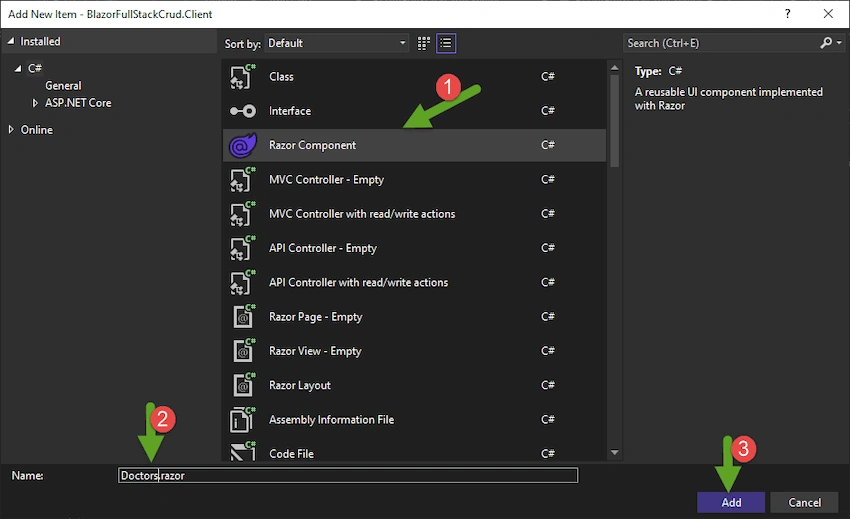The height and width of the screenshot is (519, 850).
Task: Click the Cancel button
Action: point(804,502)
